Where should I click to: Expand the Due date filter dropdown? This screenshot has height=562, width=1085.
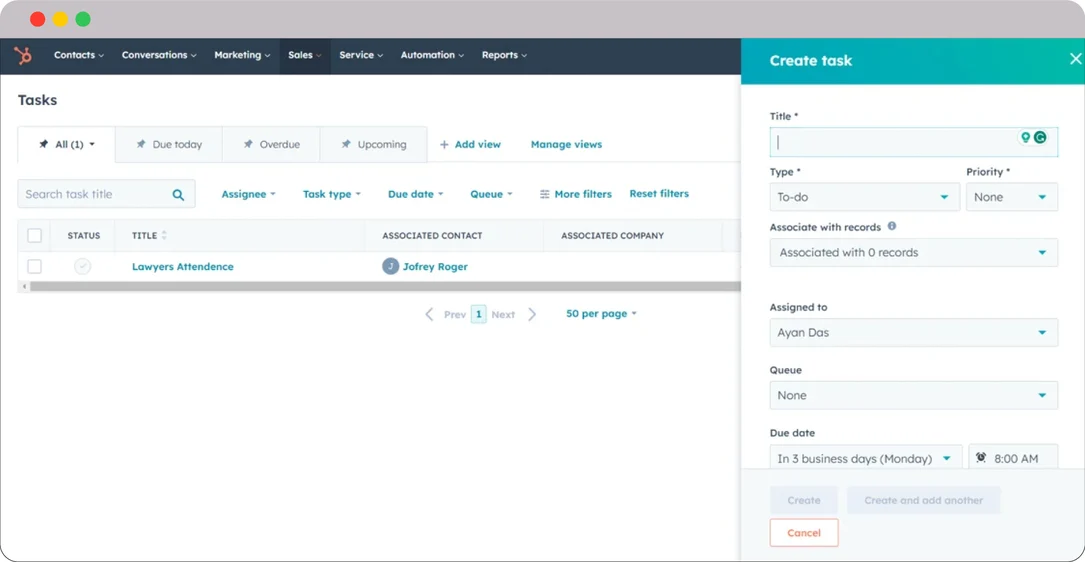pos(416,194)
